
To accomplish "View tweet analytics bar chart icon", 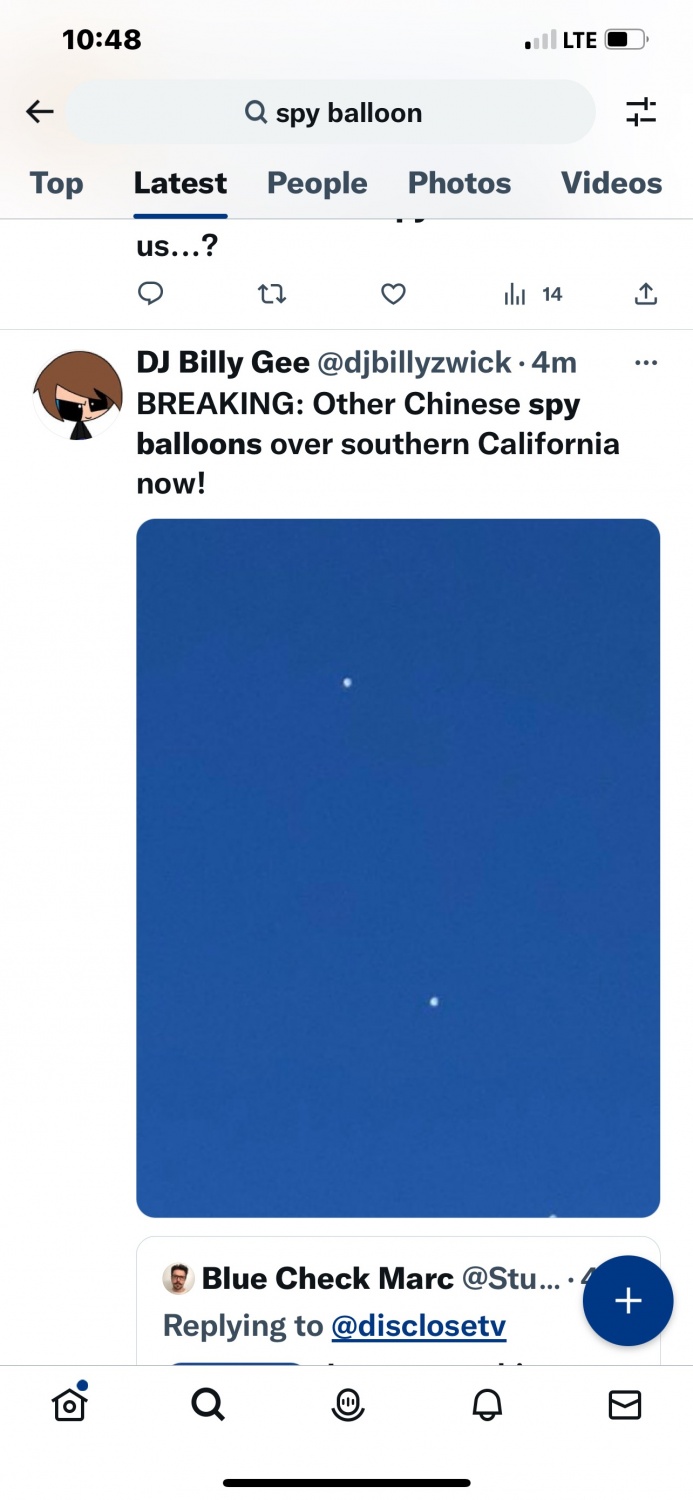I will [516, 294].
